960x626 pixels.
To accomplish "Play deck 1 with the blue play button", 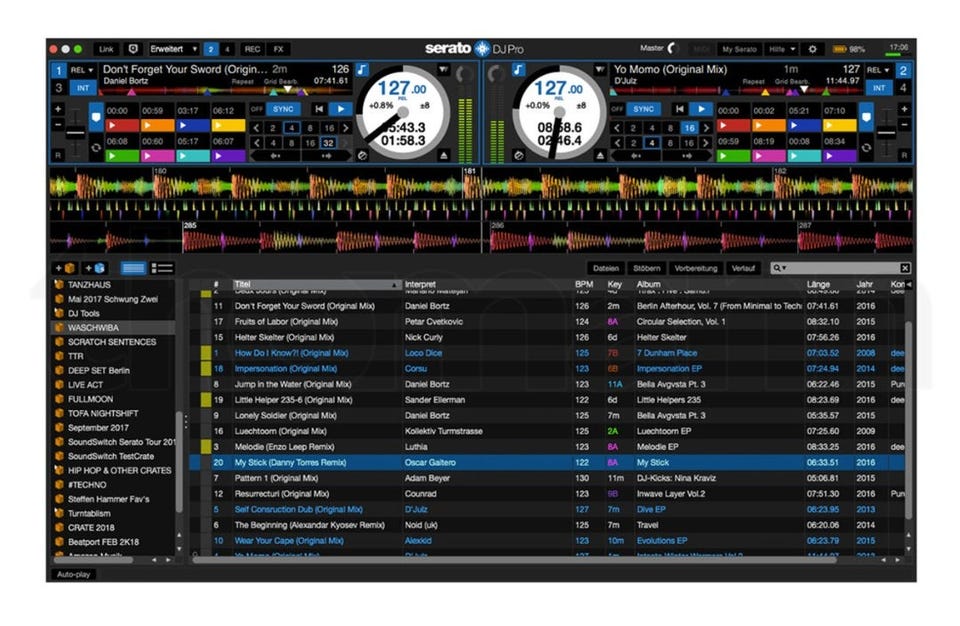I will point(340,109).
